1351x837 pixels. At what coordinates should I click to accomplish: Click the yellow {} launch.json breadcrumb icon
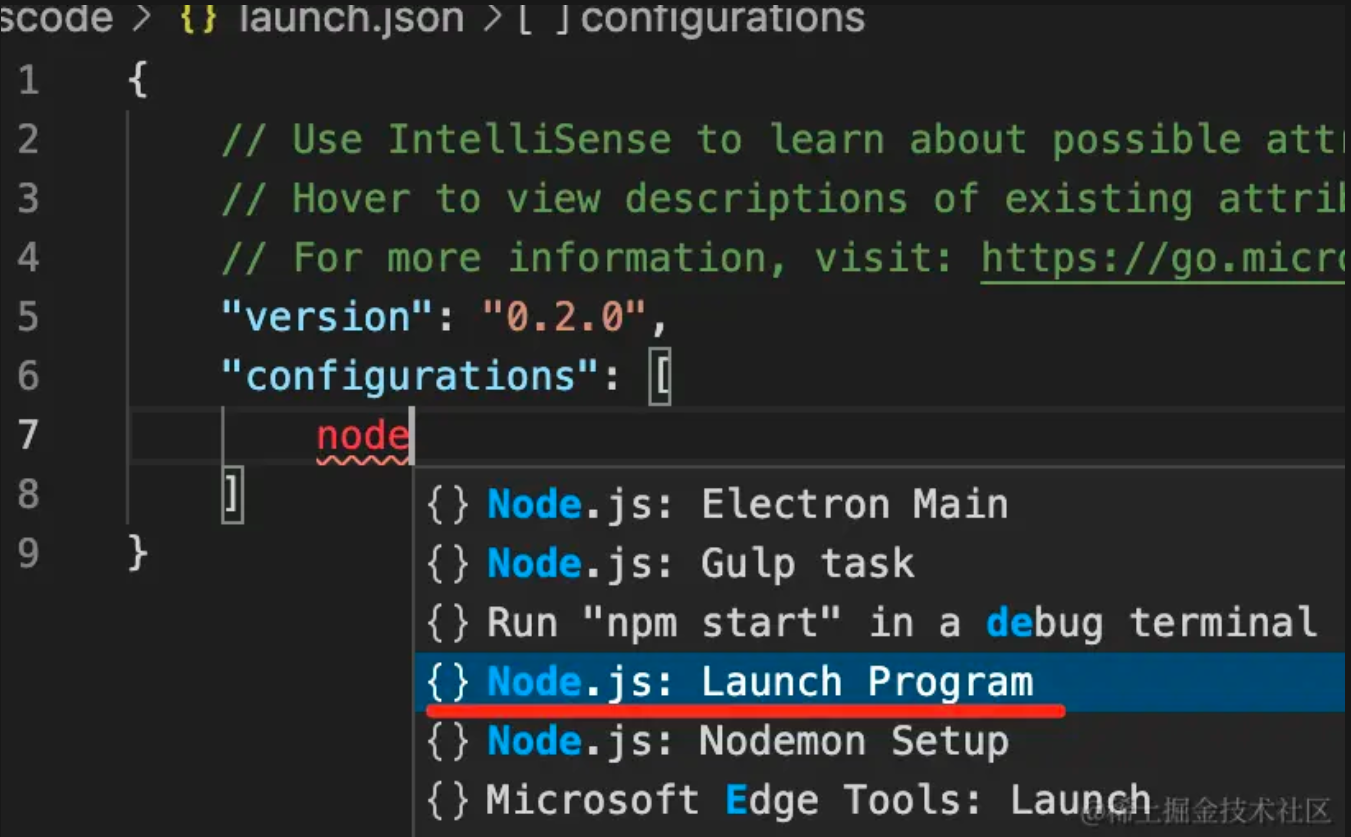coord(196,18)
